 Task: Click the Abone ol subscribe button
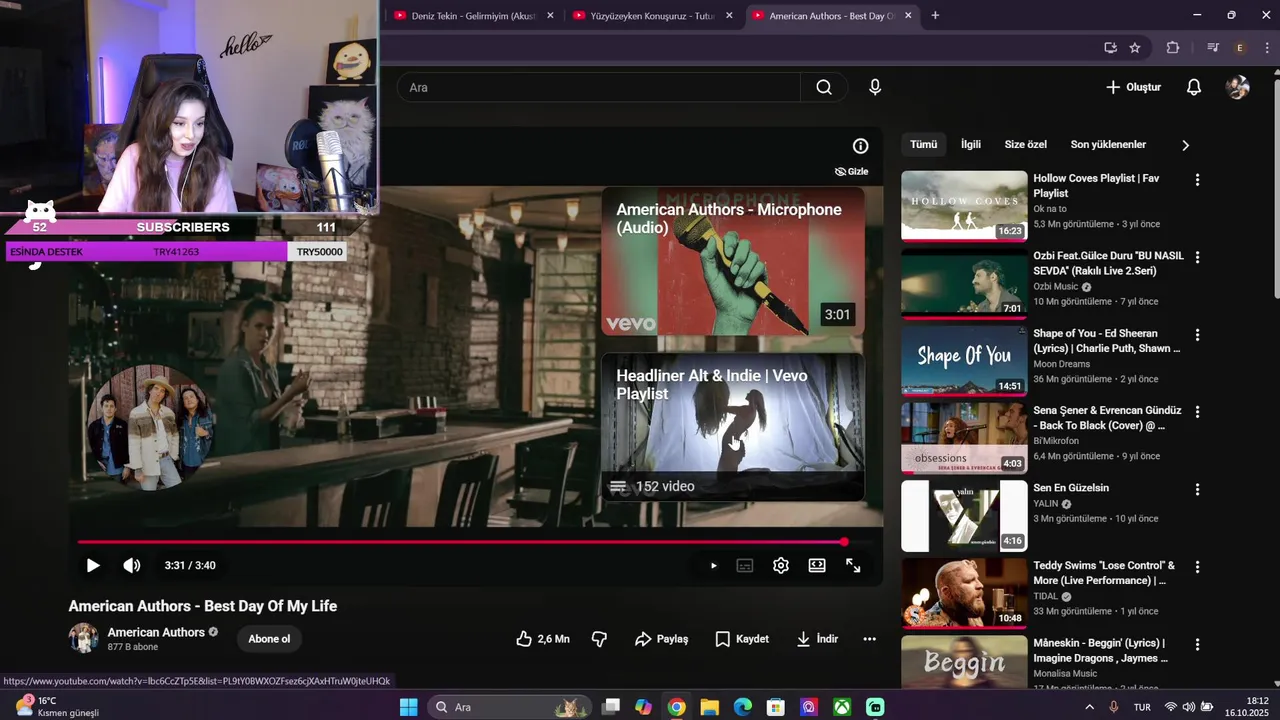(x=269, y=639)
